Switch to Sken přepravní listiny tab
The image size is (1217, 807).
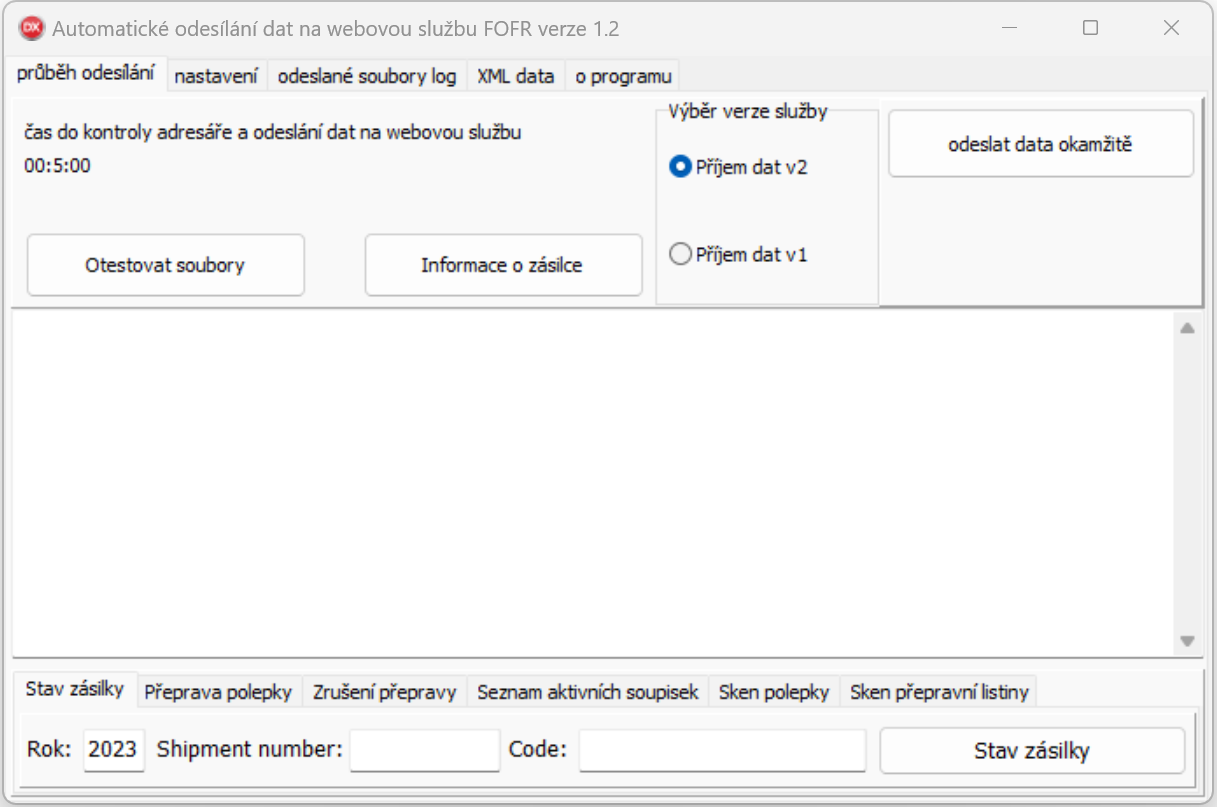938,691
